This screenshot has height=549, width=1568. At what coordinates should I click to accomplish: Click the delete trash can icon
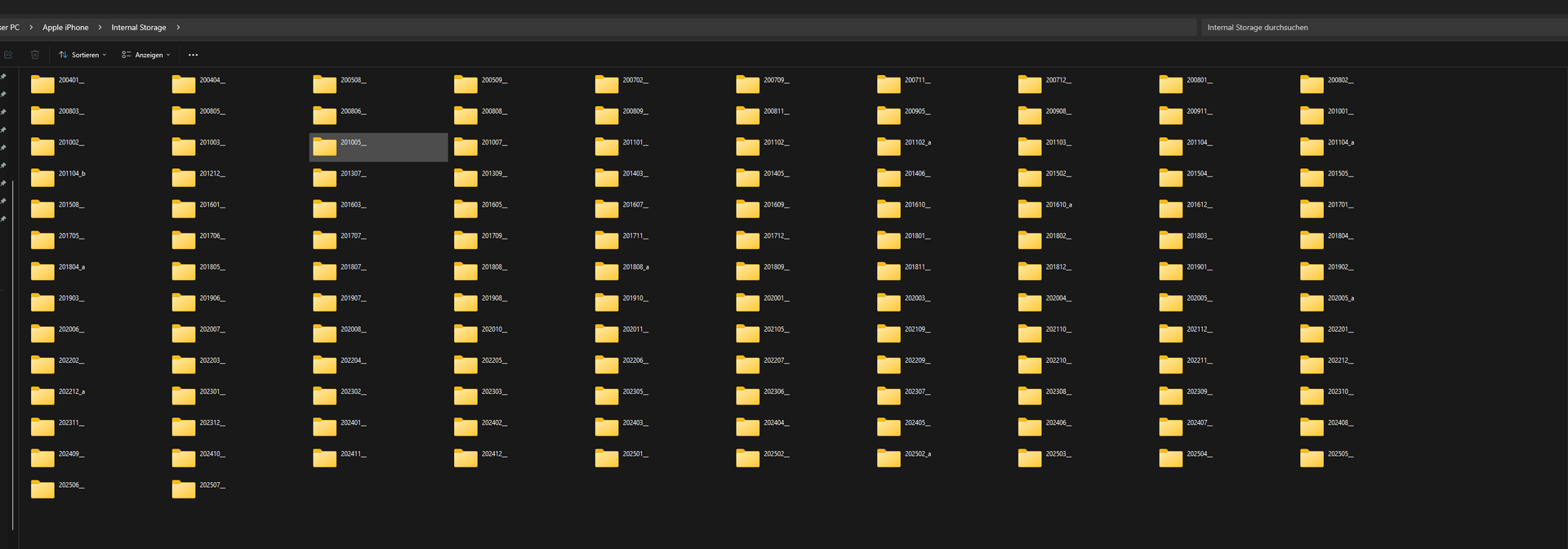point(35,55)
